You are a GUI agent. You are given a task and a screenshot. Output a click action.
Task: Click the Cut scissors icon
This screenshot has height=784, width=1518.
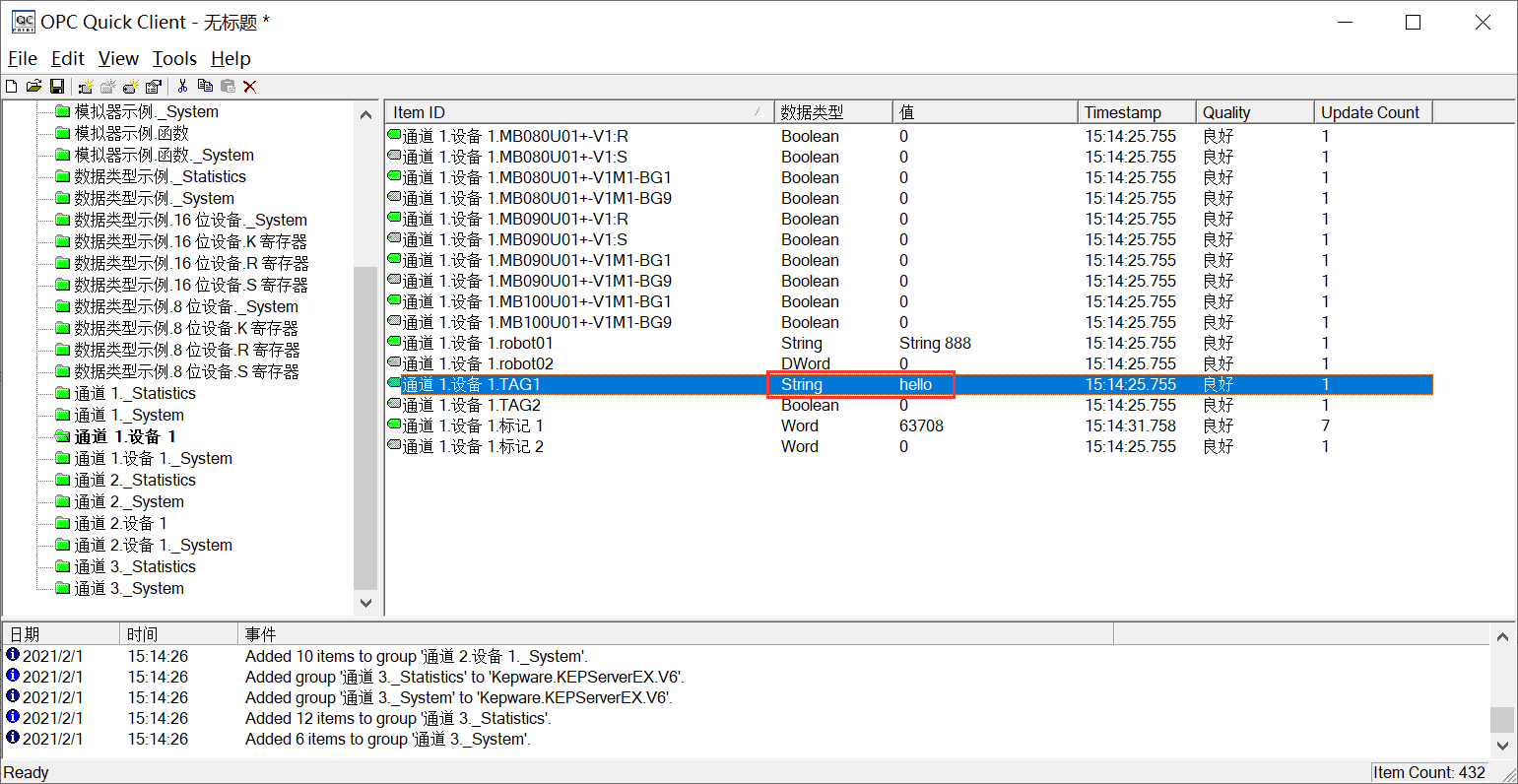pos(182,87)
